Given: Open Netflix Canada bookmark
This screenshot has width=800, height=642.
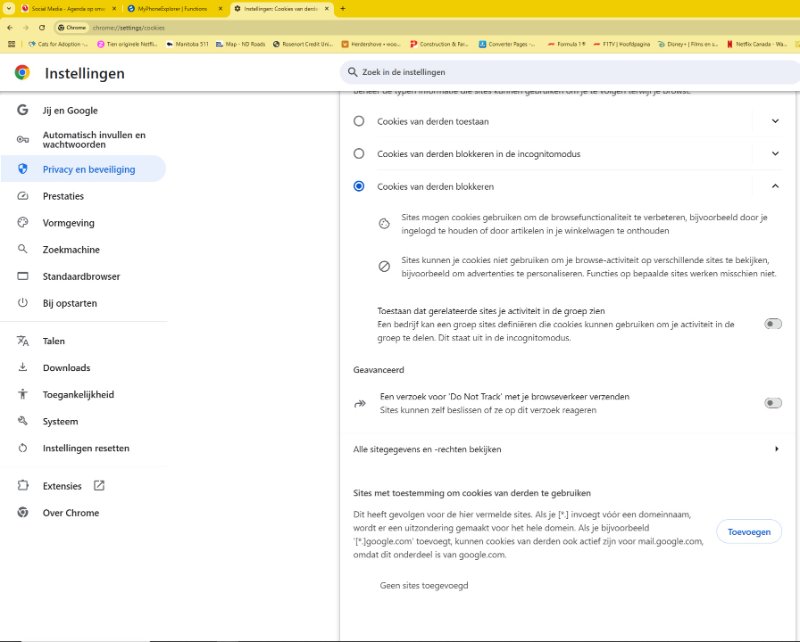Looking at the screenshot, I should [757, 44].
